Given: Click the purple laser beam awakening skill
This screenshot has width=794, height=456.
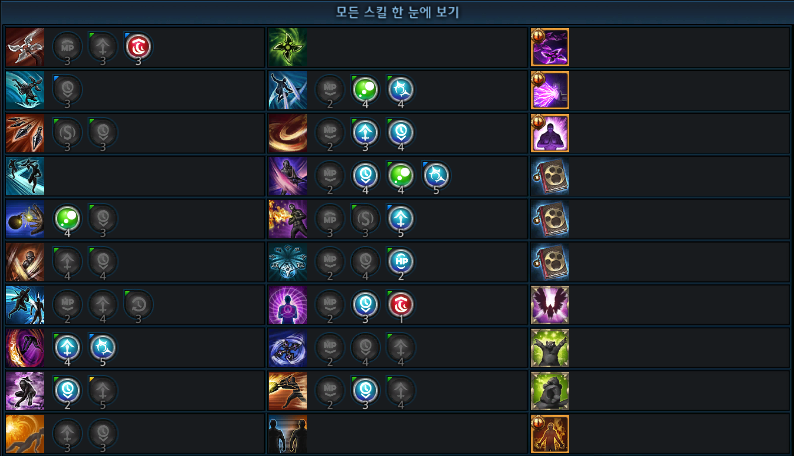Looking at the screenshot, I should [550, 90].
